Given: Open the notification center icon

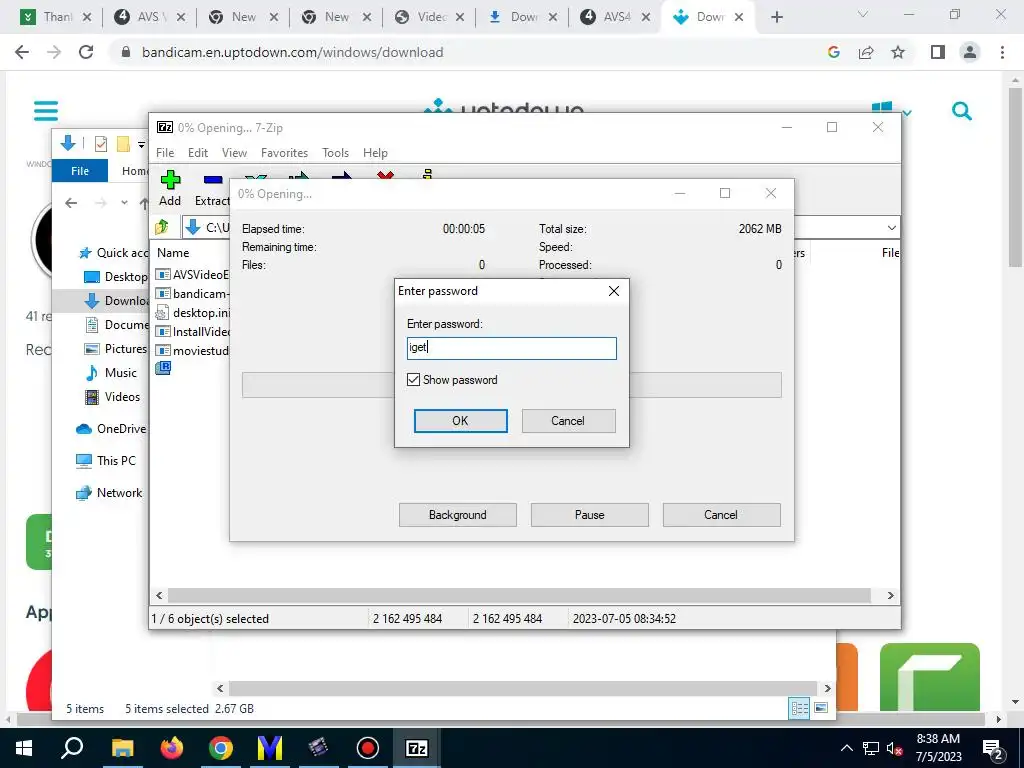Looking at the screenshot, I should click(993, 748).
